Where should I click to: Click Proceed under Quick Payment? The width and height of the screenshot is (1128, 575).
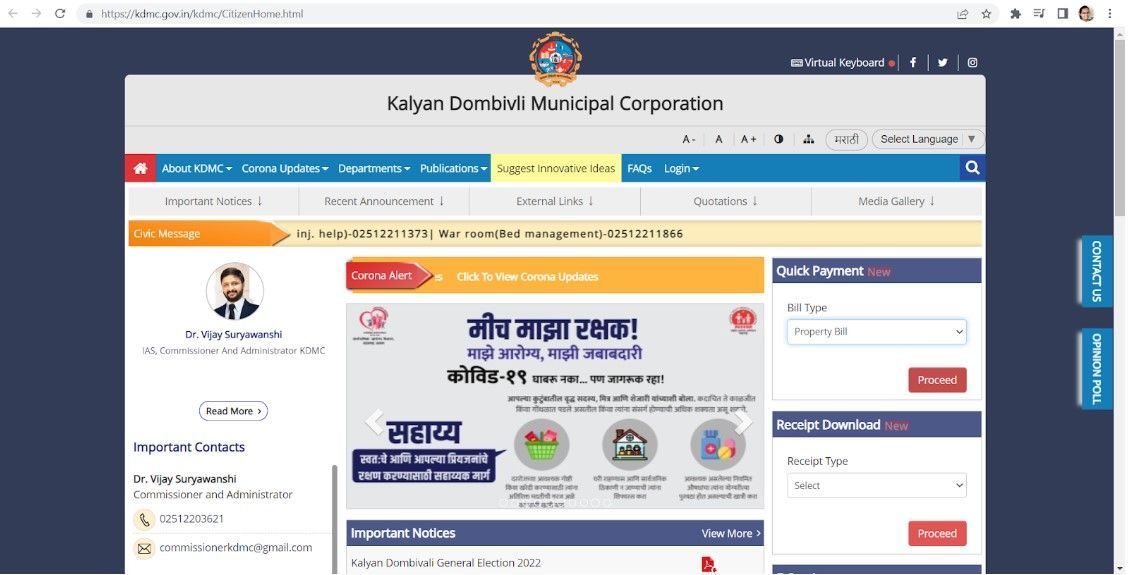937,380
